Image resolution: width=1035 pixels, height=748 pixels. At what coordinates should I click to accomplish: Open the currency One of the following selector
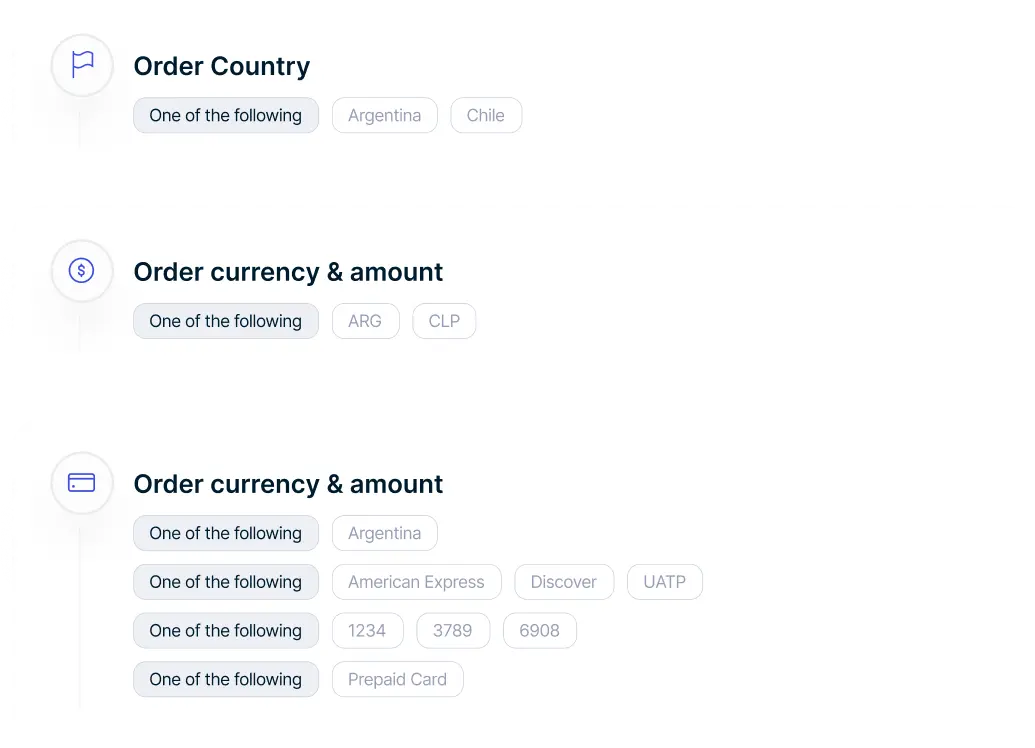tap(225, 321)
